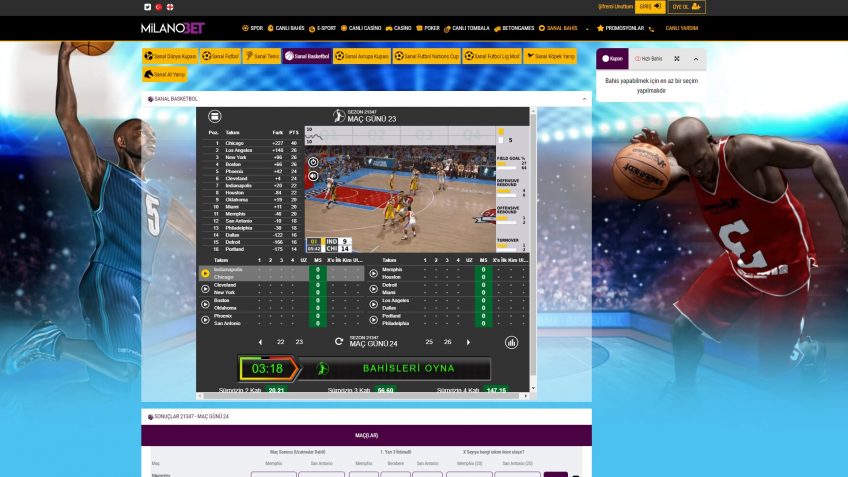
Task: Select the Sanal Futbol Lig Mod tab
Action: 492,56
